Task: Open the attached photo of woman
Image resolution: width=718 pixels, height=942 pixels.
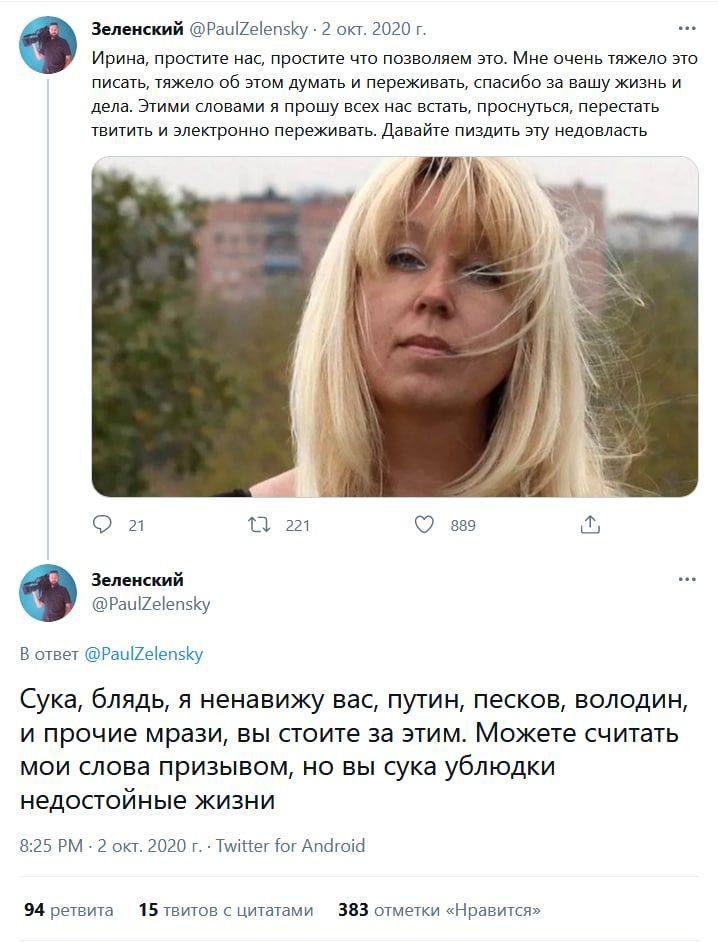Action: (x=395, y=326)
